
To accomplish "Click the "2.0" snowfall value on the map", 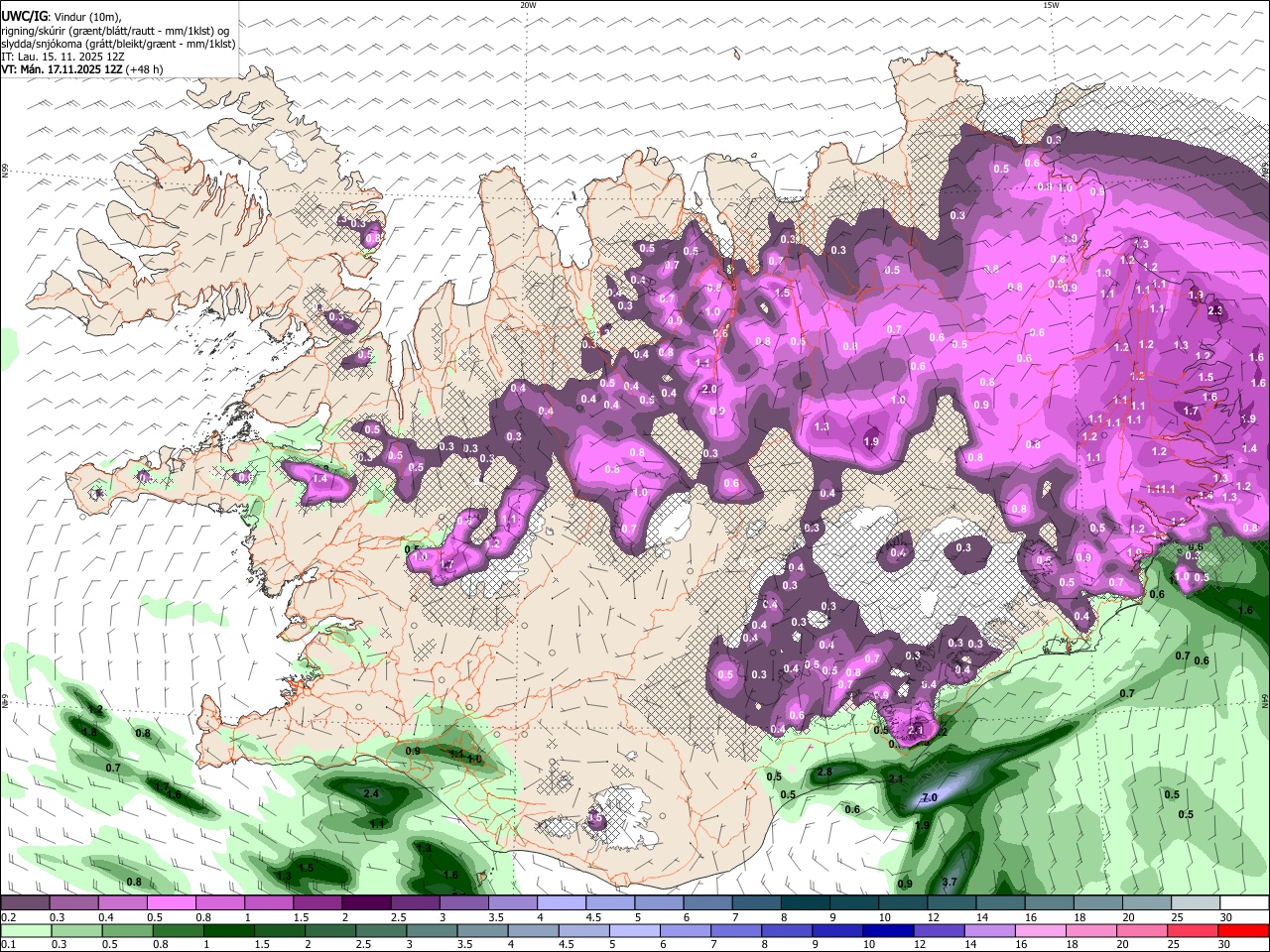I will tap(709, 389).
